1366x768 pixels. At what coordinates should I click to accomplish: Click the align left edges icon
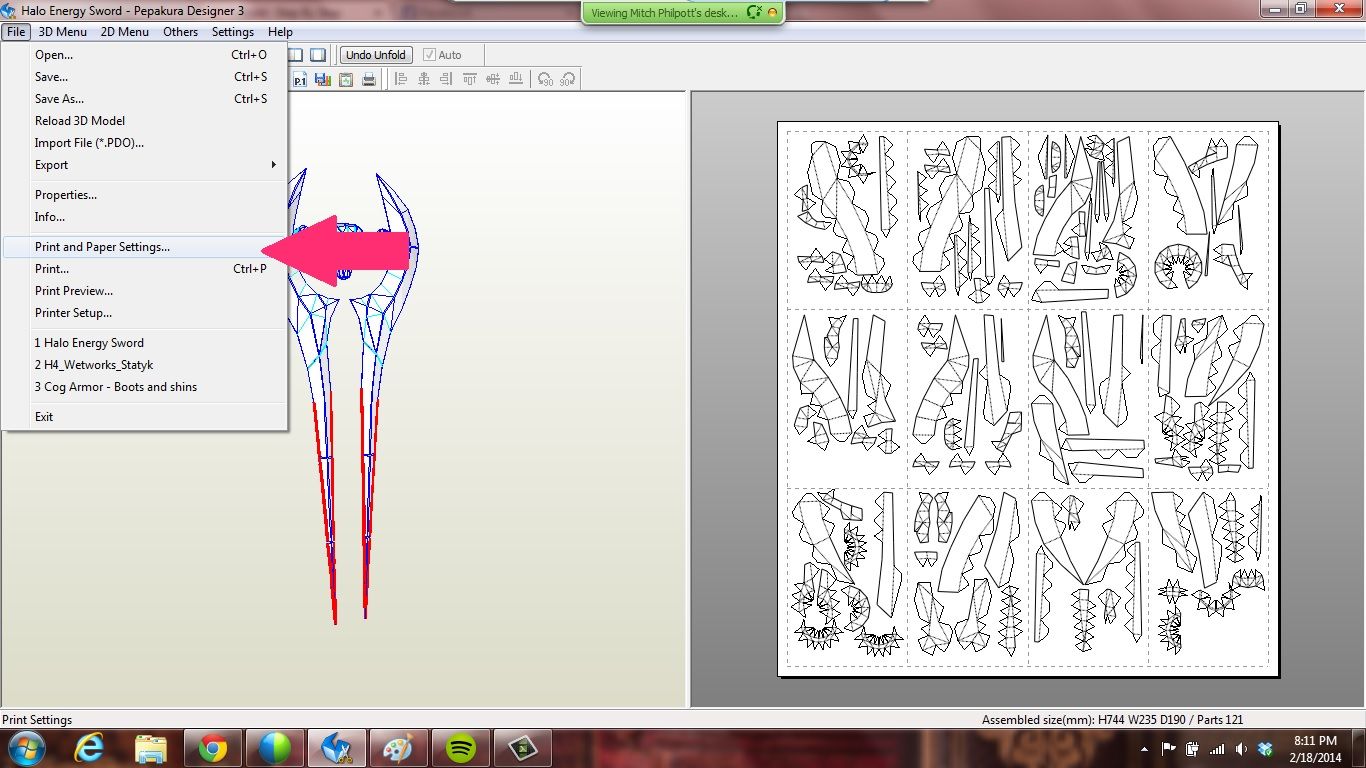click(x=401, y=79)
